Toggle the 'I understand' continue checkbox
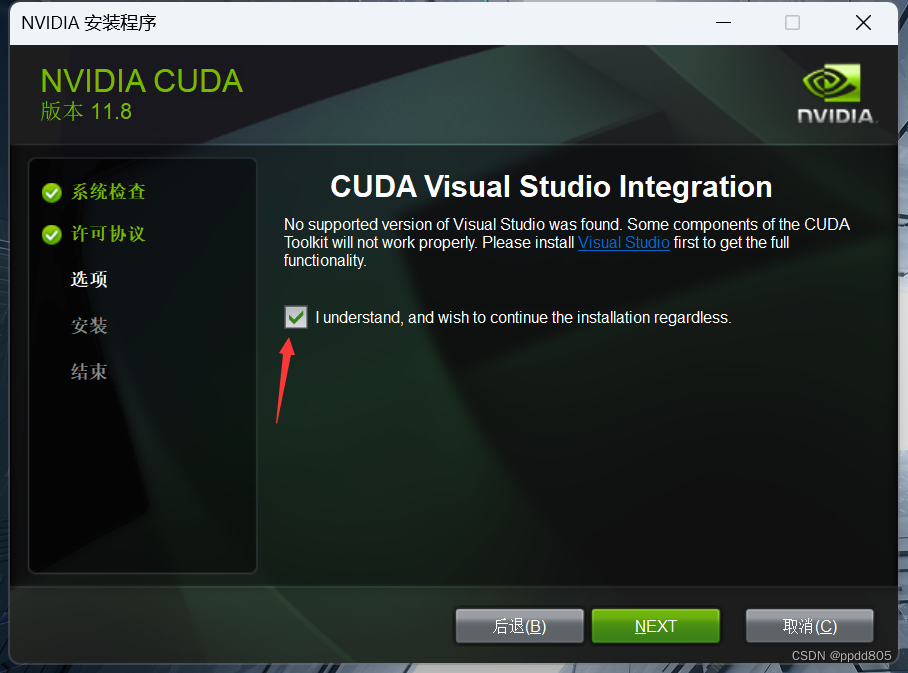This screenshot has height=673, width=908. pyautogui.click(x=296, y=317)
